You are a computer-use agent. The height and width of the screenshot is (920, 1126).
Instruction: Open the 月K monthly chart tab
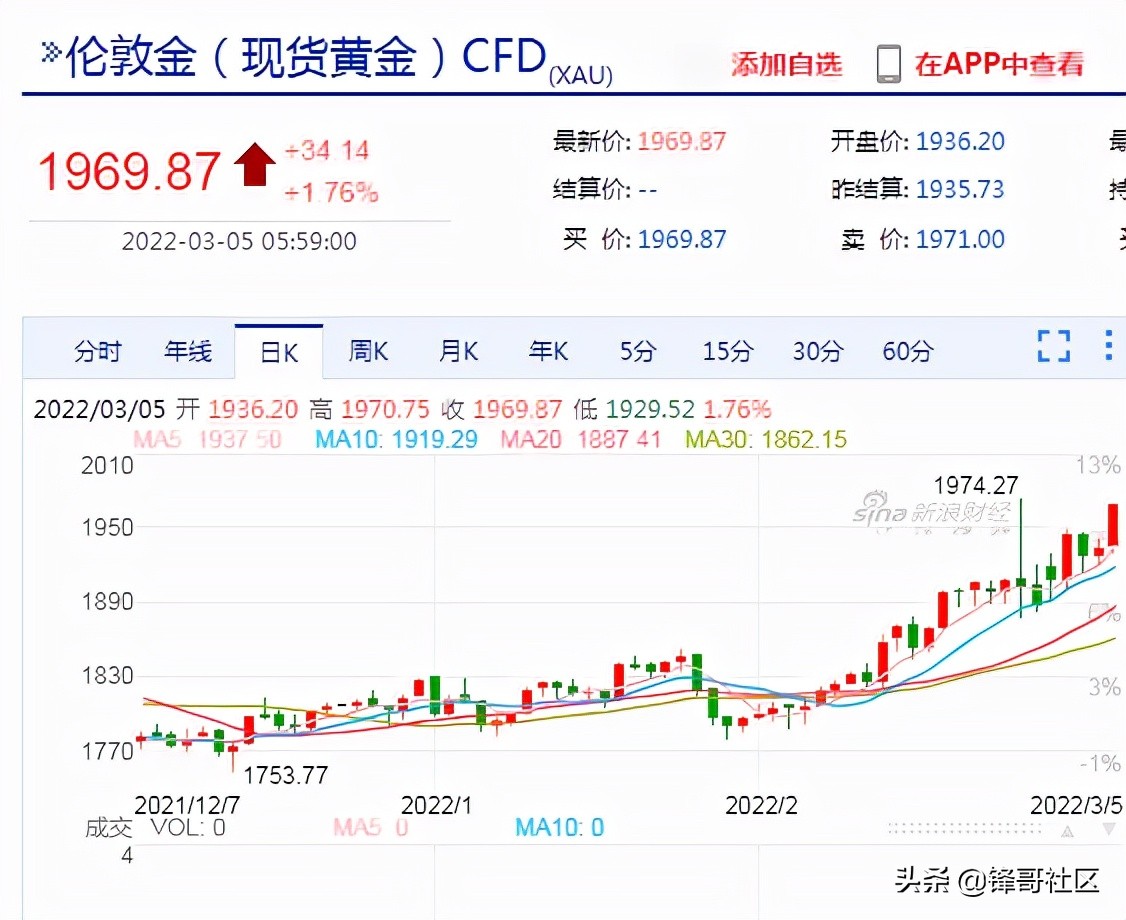click(x=457, y=351)
